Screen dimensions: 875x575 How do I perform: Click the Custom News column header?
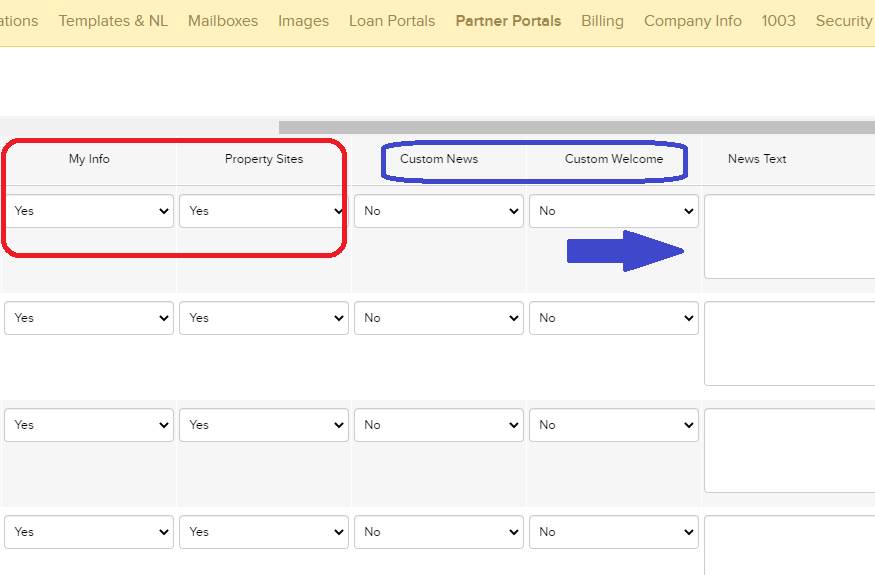[439, 159]
